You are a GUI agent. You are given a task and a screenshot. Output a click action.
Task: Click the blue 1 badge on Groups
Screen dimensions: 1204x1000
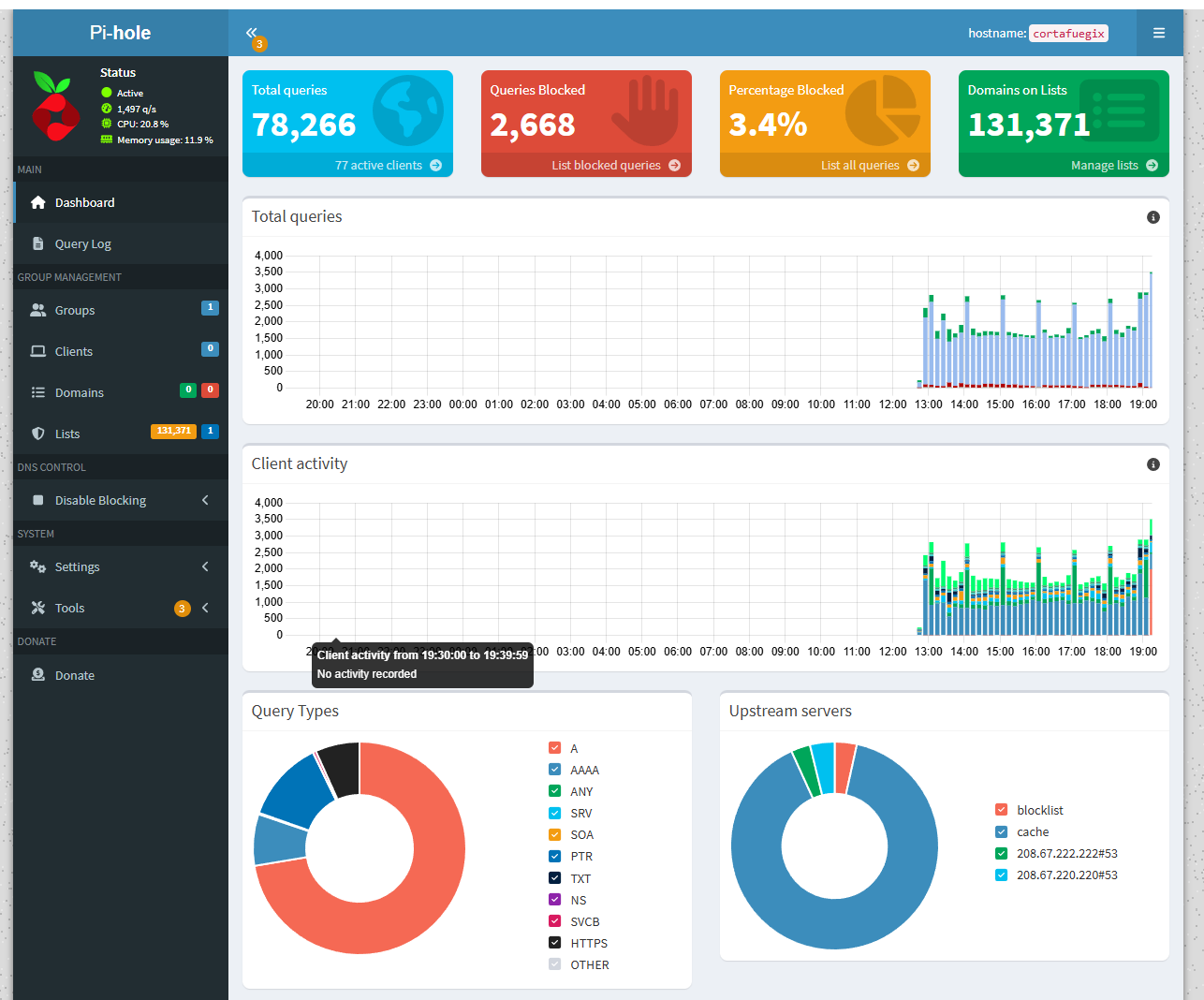click(211, 307)
